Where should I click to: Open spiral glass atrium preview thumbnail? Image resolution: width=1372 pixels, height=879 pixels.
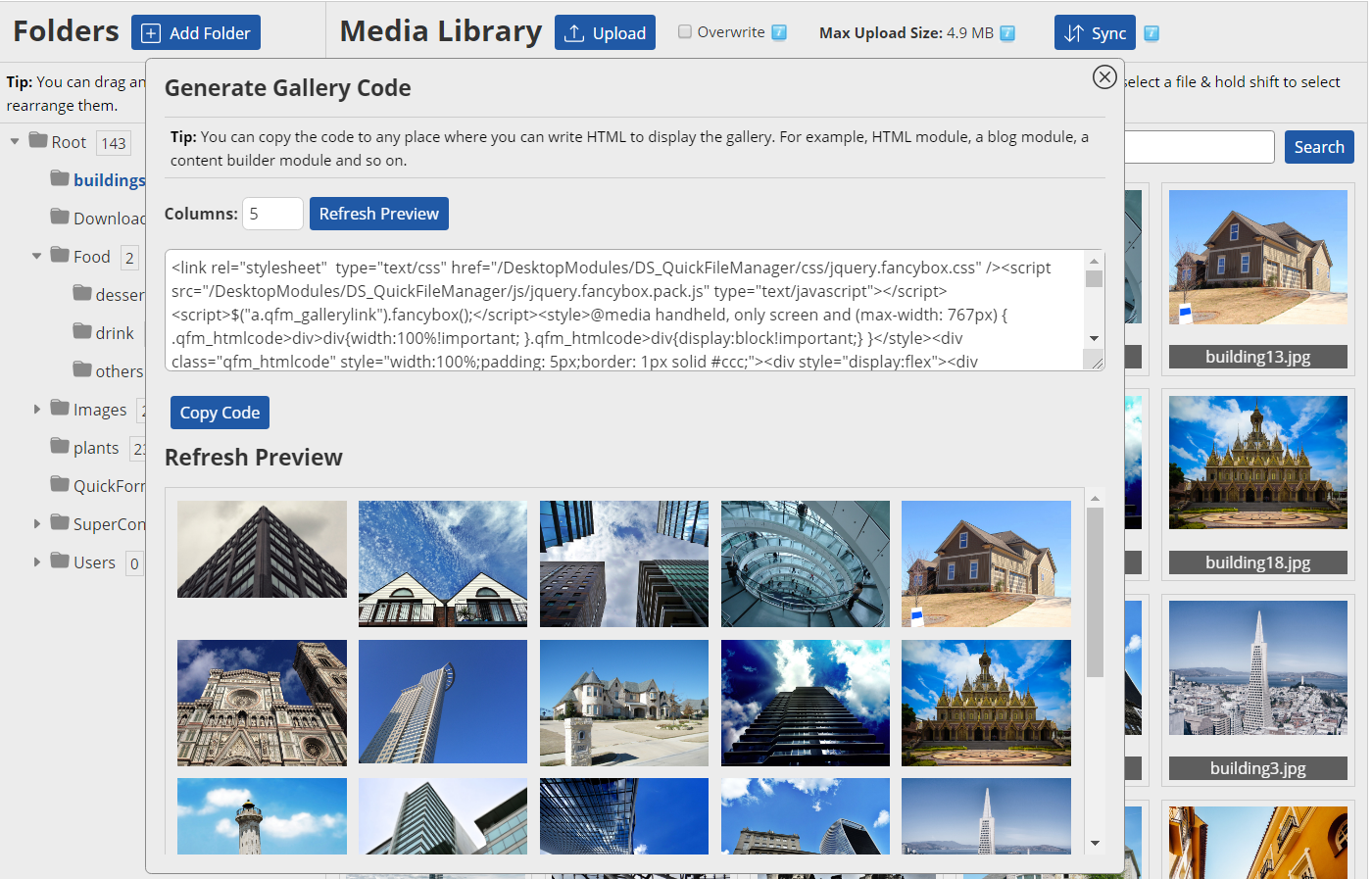806,563
